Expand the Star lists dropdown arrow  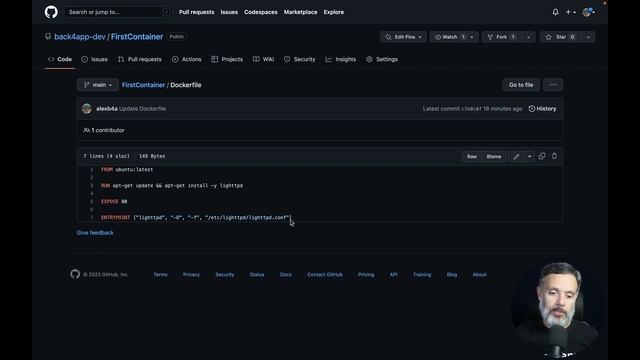(588, 37)
